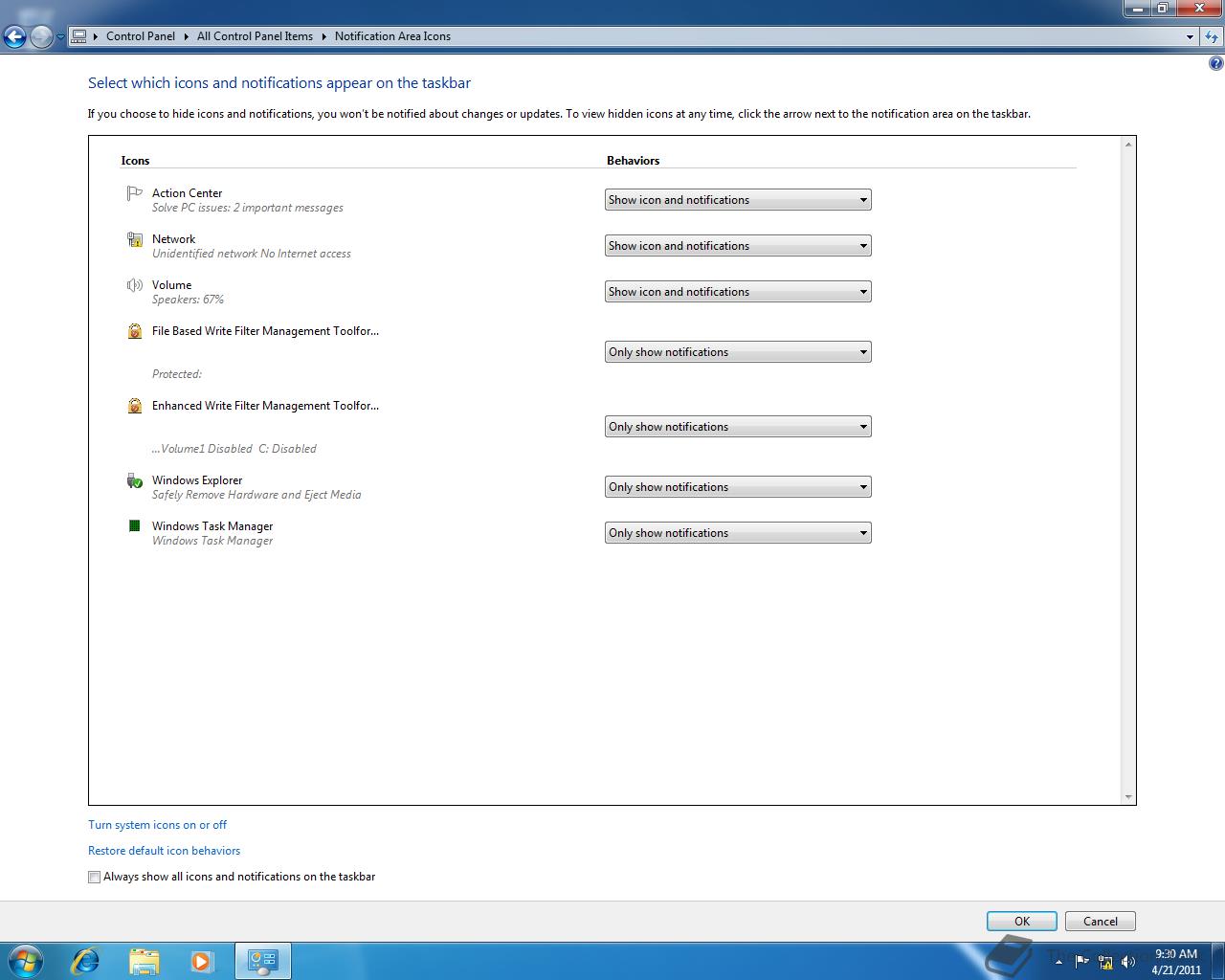
Task: Click the Control Panel taskbar button
Action: (x=262, y=961)
